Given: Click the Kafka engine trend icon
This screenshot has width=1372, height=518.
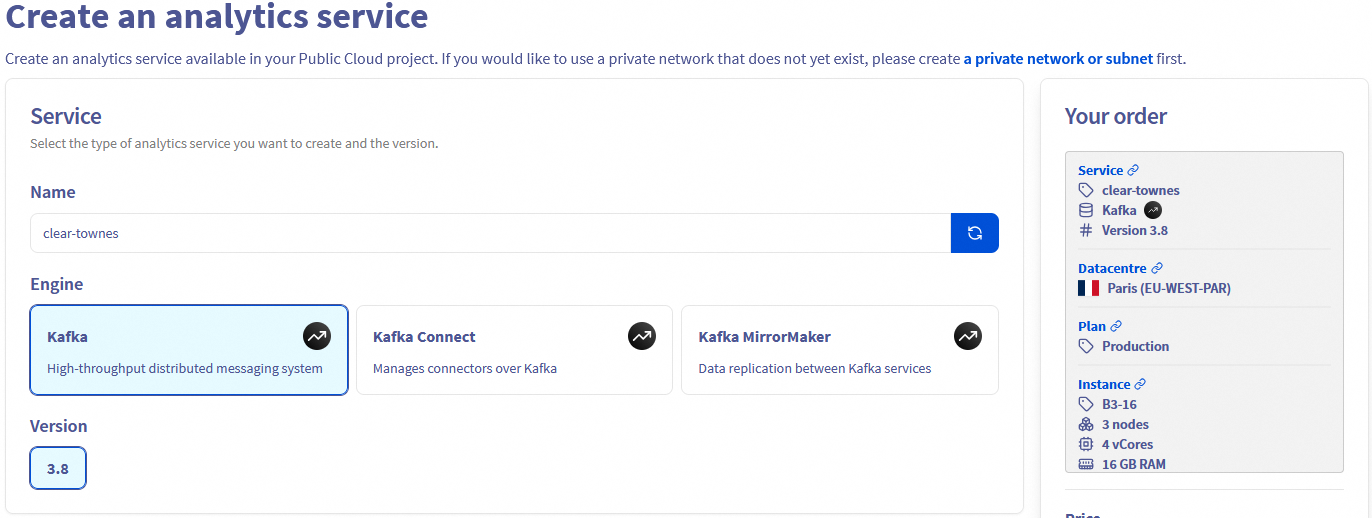Looking at the screenshot, I should point(317,337).
